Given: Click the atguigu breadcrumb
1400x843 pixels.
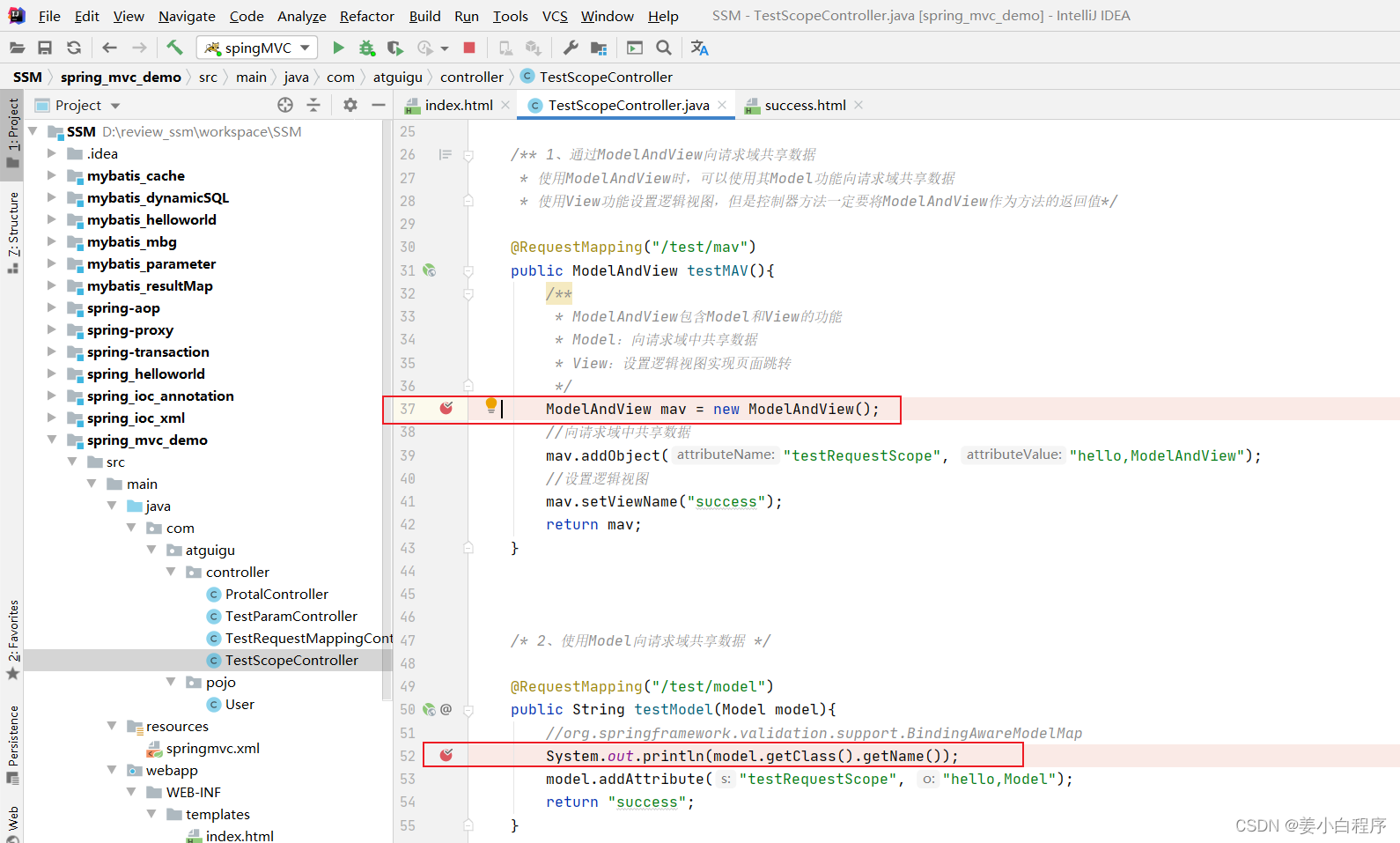Looking at the screenshot, I should coord(398,78).
